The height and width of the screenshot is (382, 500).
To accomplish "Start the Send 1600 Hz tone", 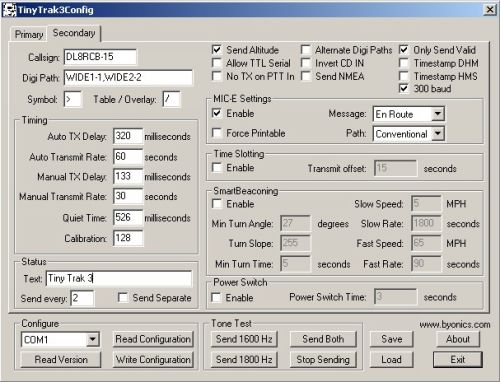I will point(244,339).
